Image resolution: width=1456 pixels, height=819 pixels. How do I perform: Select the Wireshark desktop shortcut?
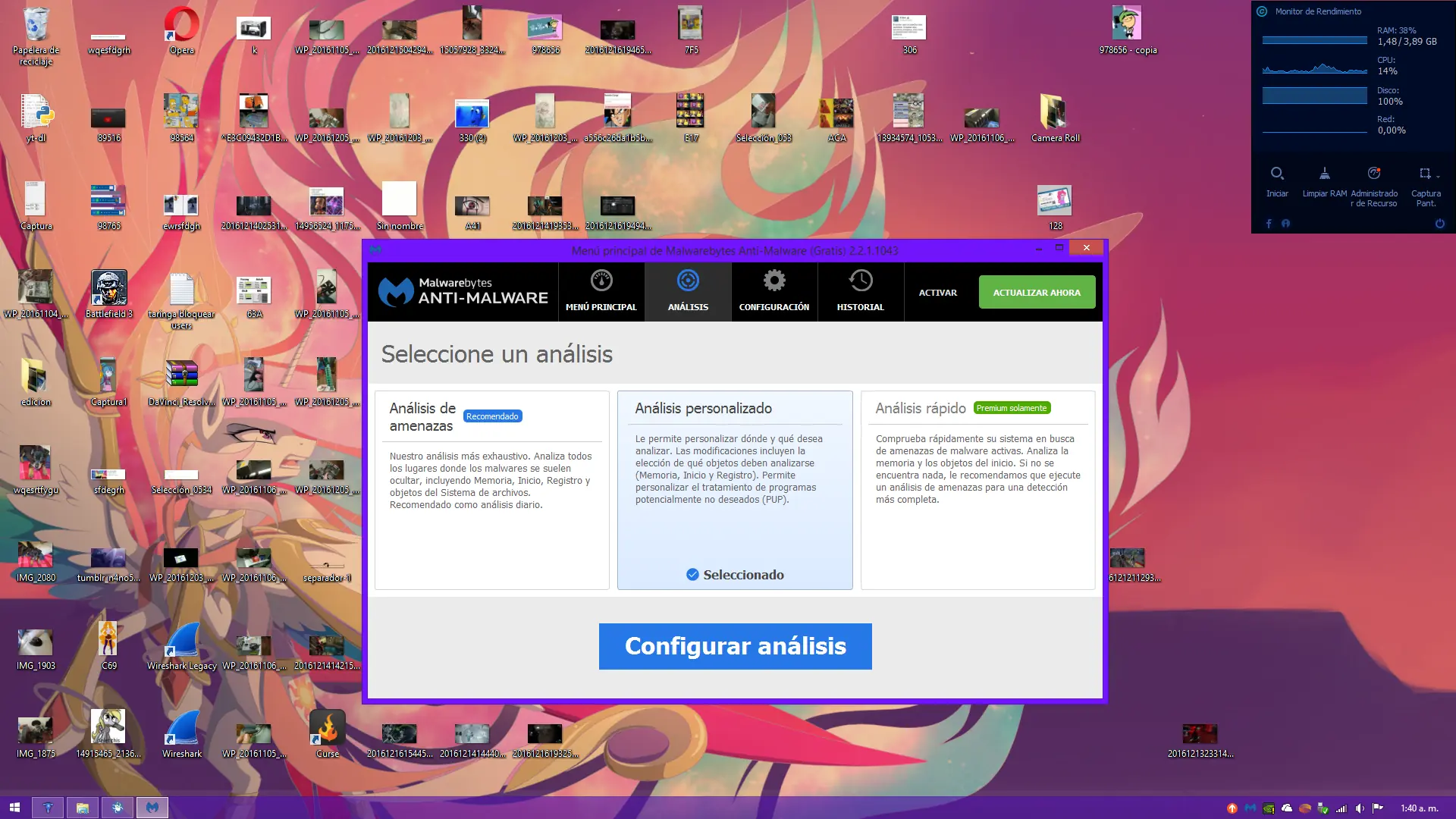point(181,734)
